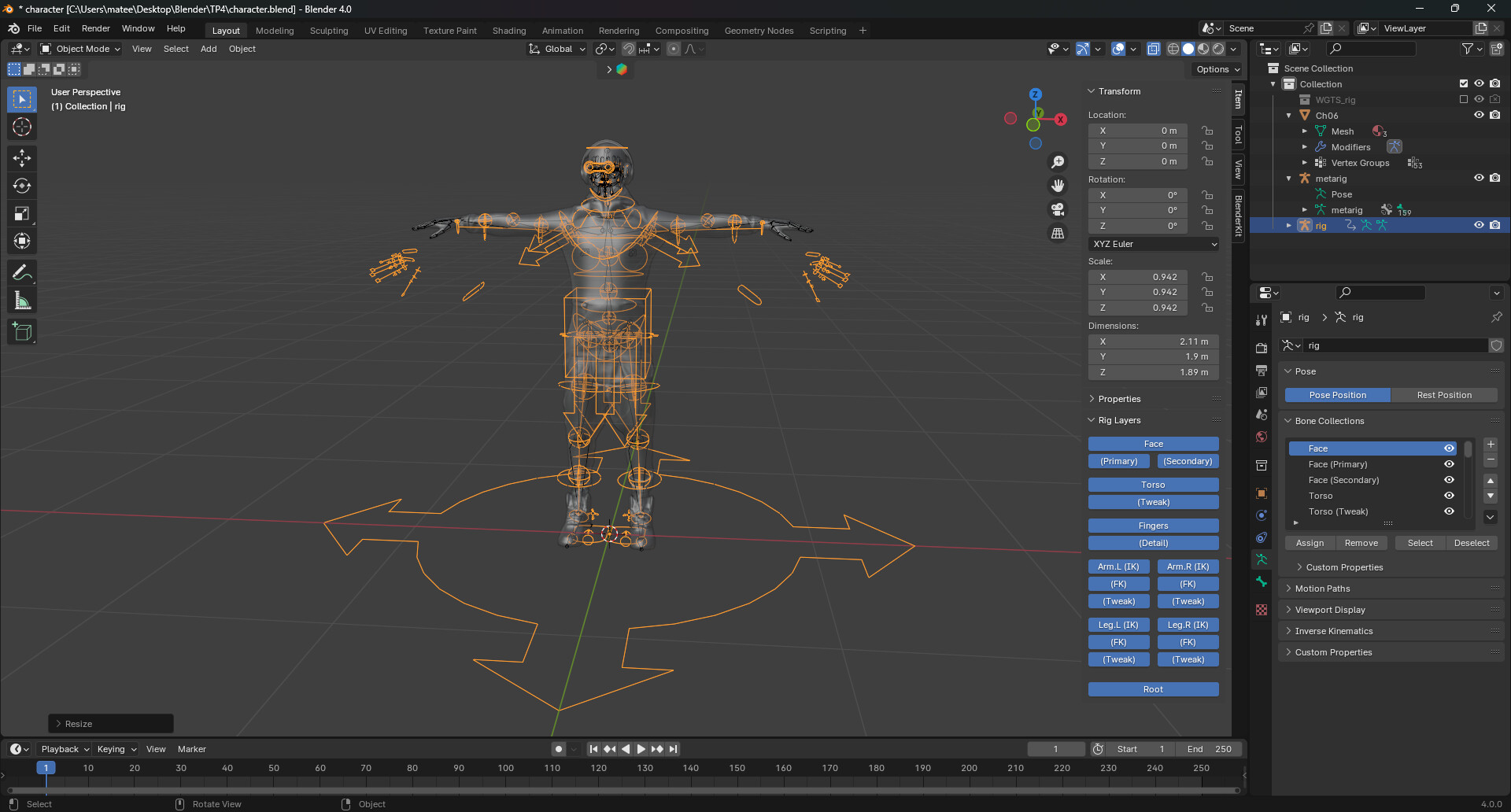Hide Ch06 object in viewport
Screen dimensions: 1511x812
[1479, 115]
